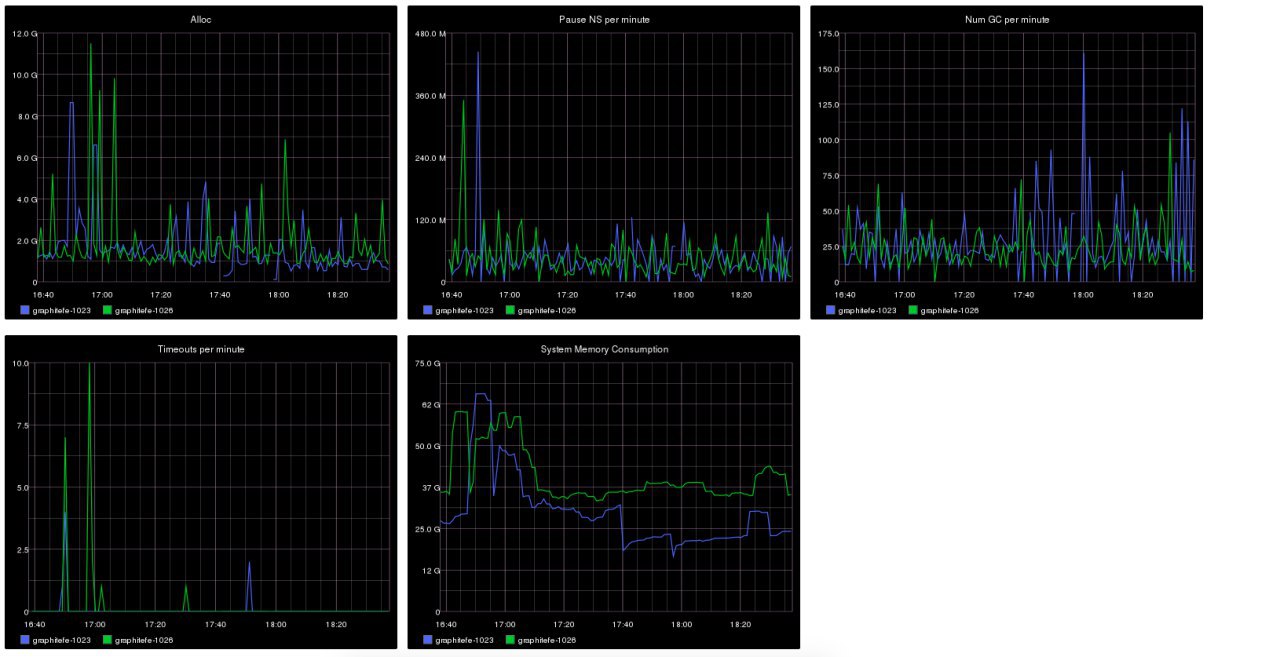Click graphitefe-1026 label in System Memory legend
Screen dimensions: 1280x657
(548, 640)
